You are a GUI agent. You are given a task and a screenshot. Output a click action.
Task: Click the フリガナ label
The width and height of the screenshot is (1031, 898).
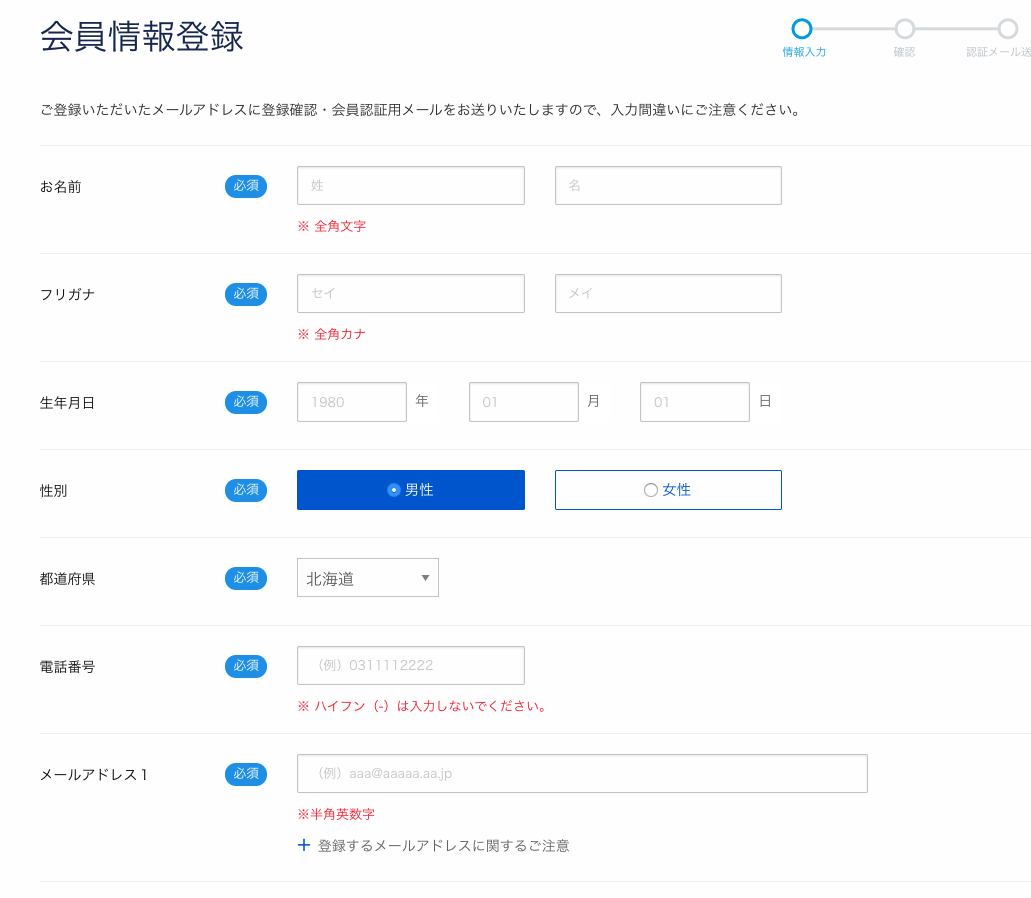click(67, 295)
